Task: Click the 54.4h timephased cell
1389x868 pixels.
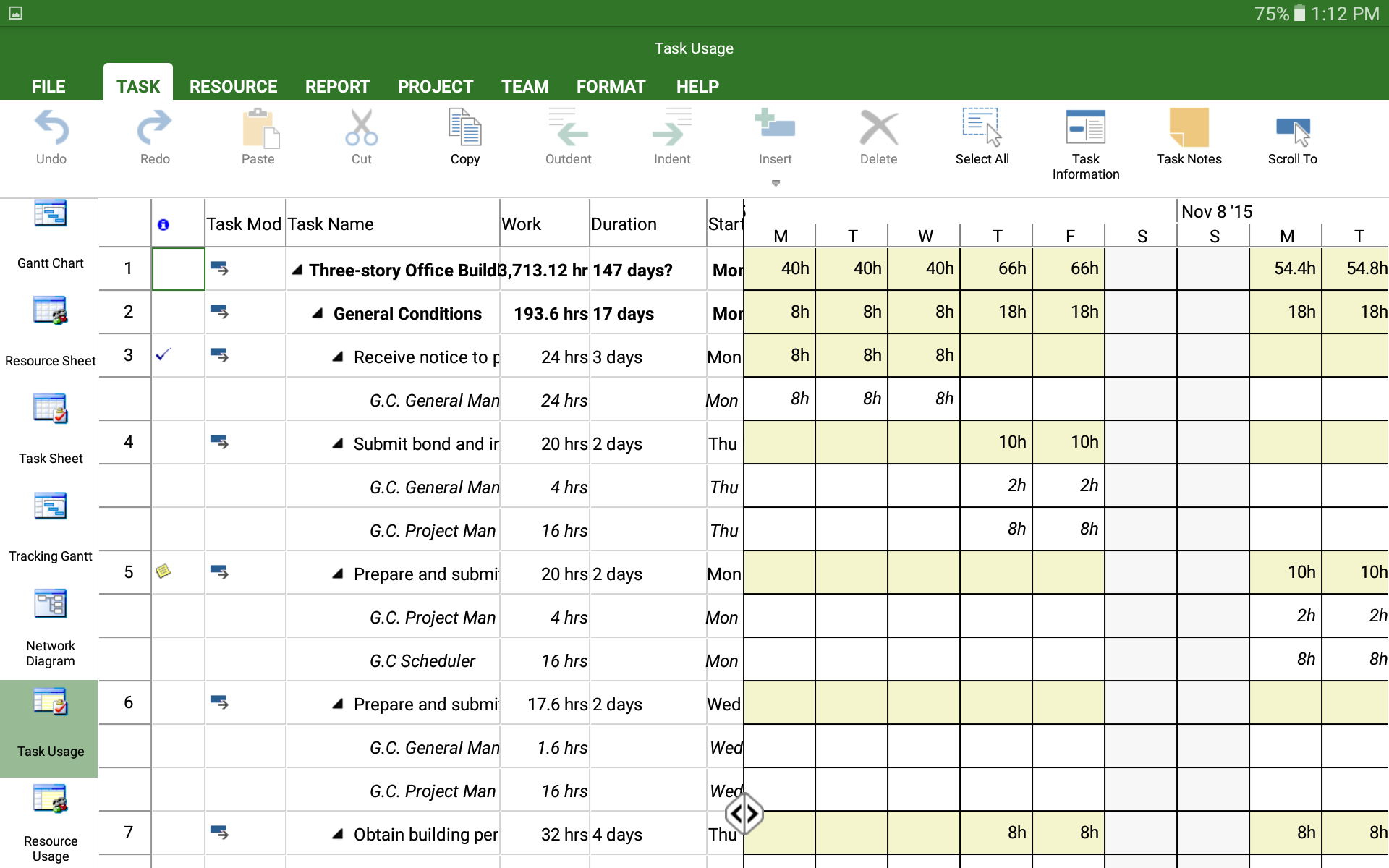Action: tap(1286, 268)
